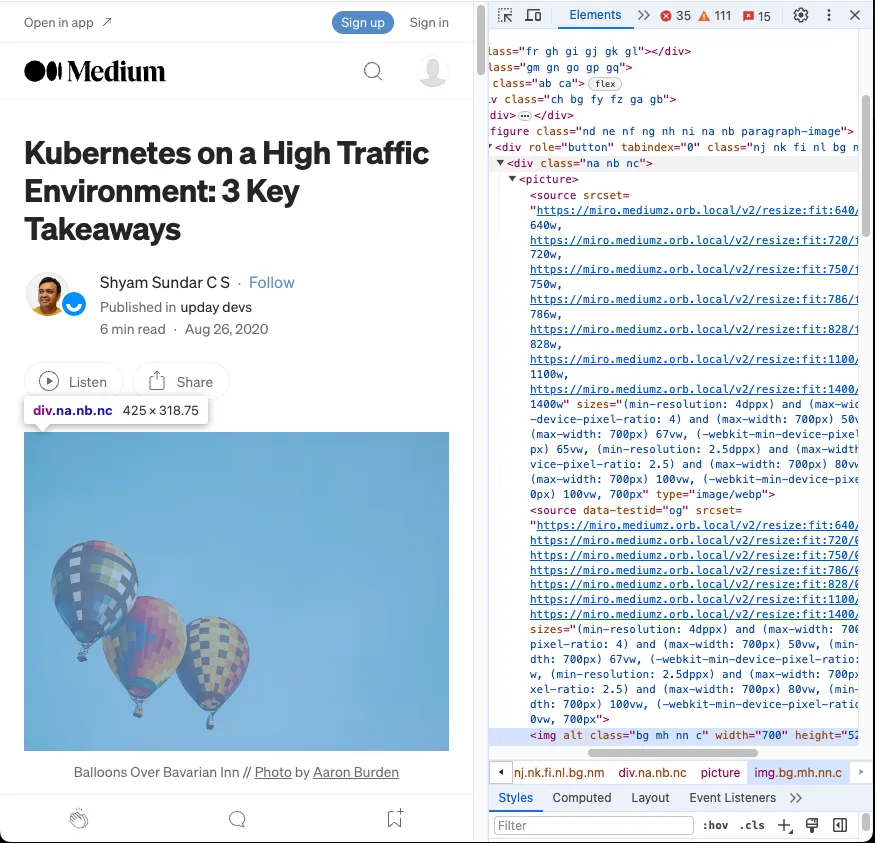Open DevTools settings gear
The image size is (875, 843).
click(800, 15)
